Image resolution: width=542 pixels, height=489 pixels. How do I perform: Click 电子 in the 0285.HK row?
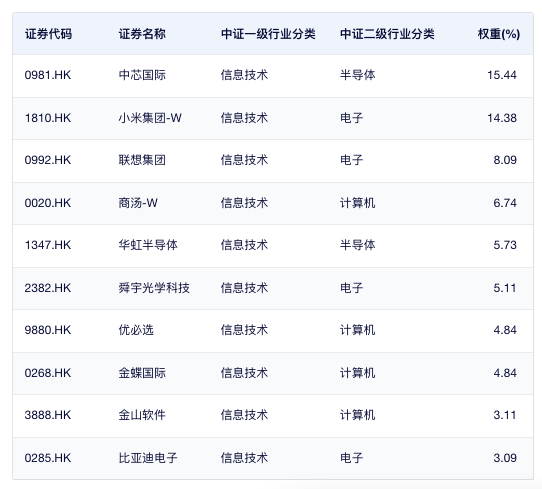click(352, 458)
